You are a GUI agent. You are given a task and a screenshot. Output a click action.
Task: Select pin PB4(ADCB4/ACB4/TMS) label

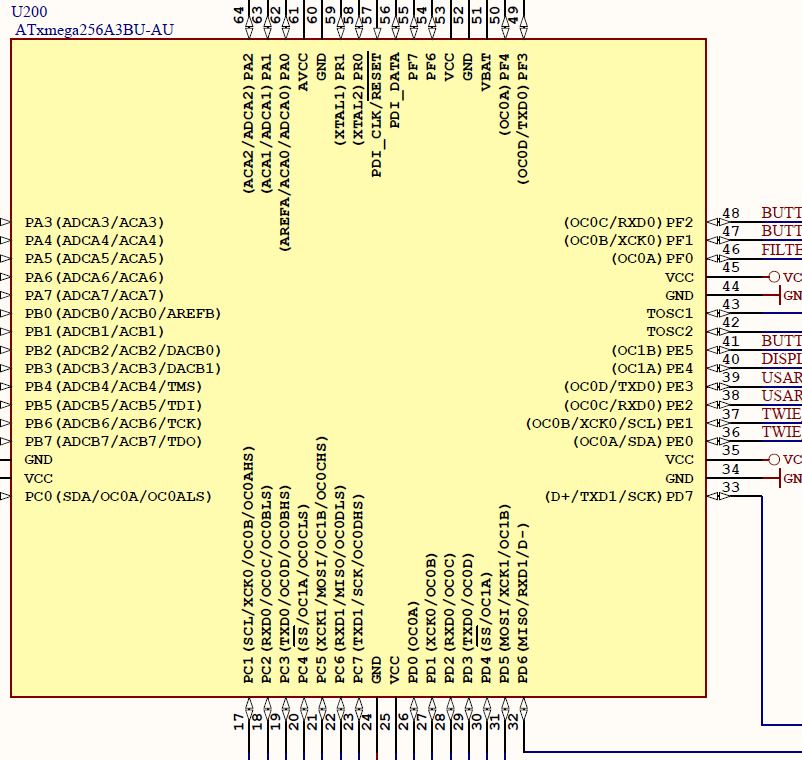[114, 387]
